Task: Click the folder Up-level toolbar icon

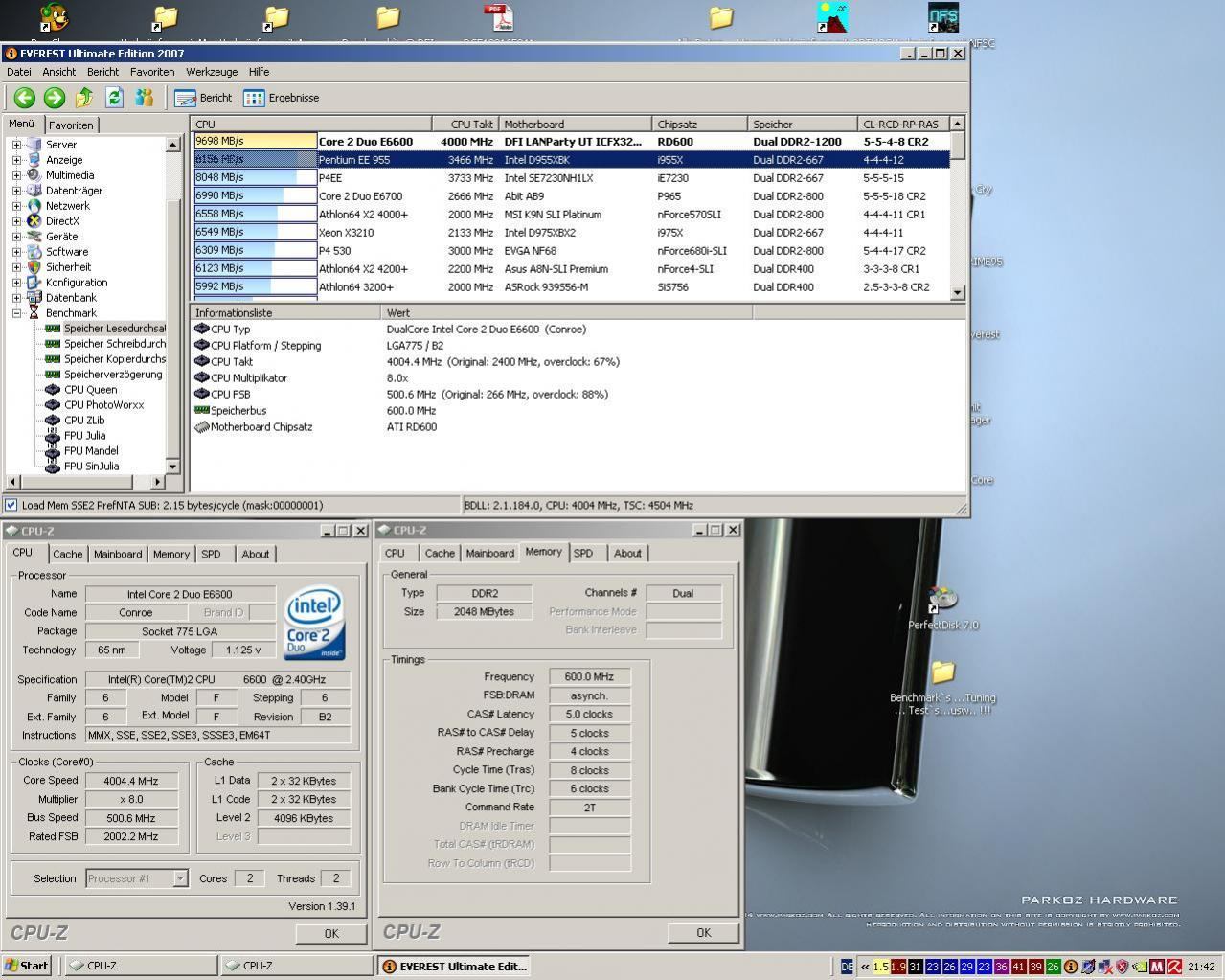Action: click(84, 97)
